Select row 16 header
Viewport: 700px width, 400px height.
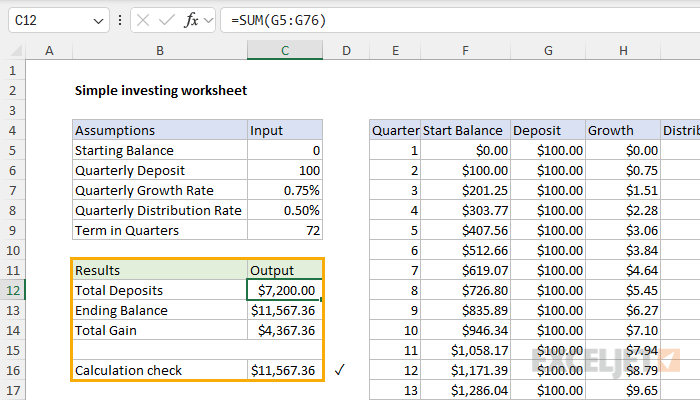coord(12,370)
